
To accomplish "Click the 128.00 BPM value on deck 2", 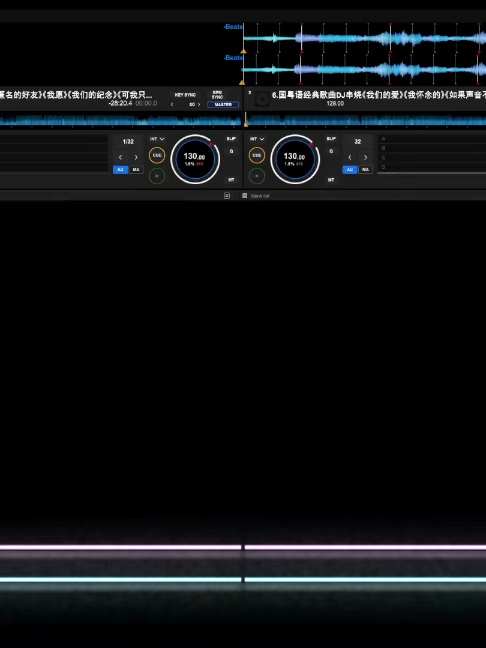I will point(335,104).
